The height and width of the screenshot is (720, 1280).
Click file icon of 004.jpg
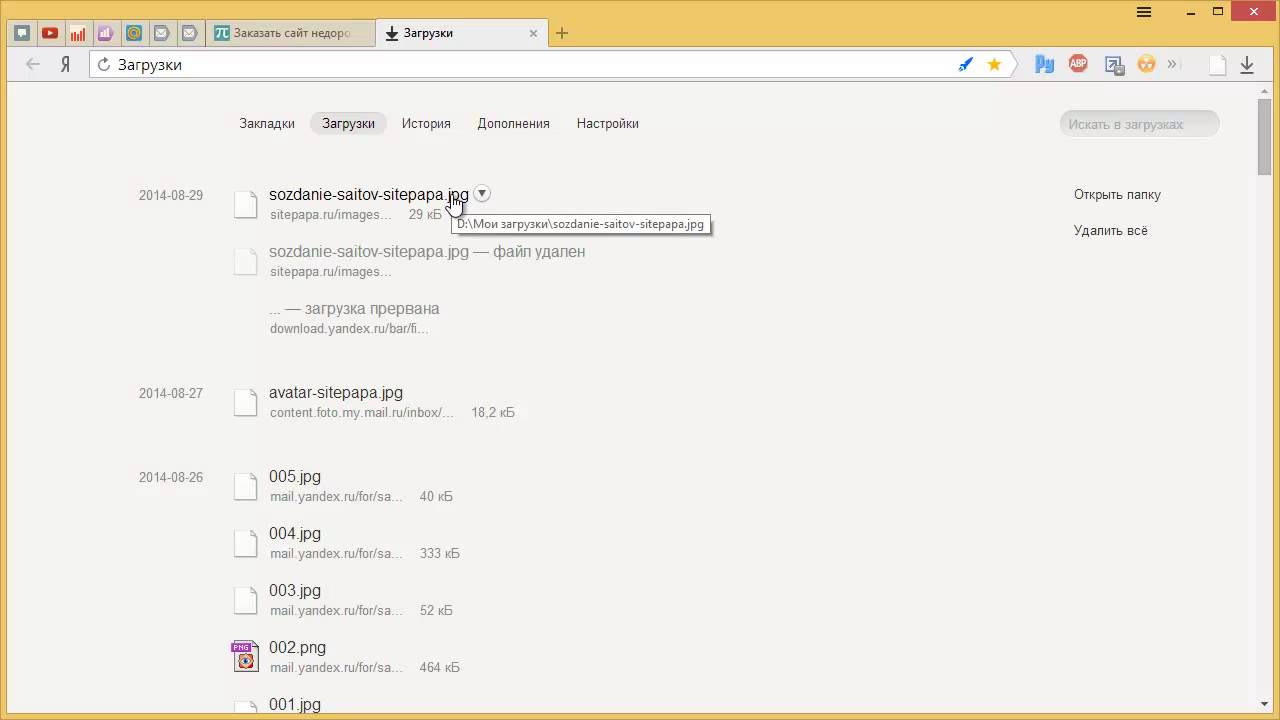tap(245, 543)
